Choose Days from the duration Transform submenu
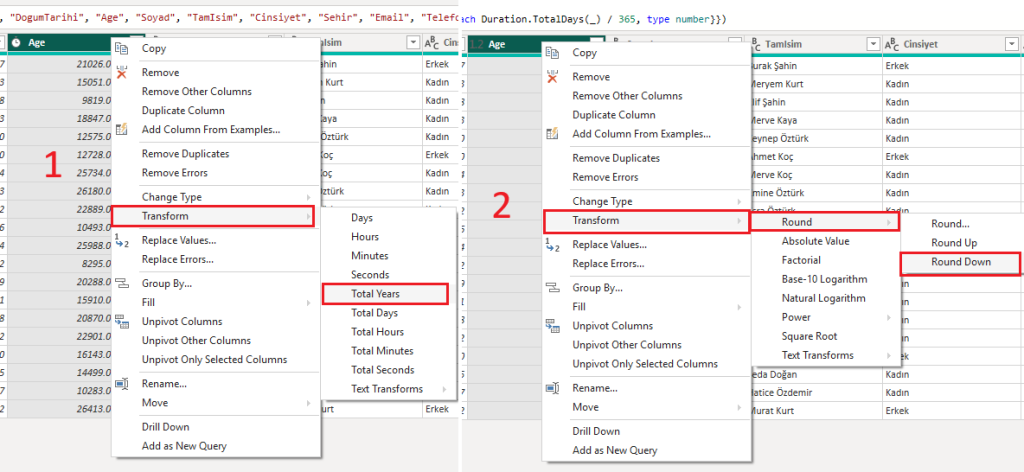This screenshot has width=1024, height=472. point(362,217)
